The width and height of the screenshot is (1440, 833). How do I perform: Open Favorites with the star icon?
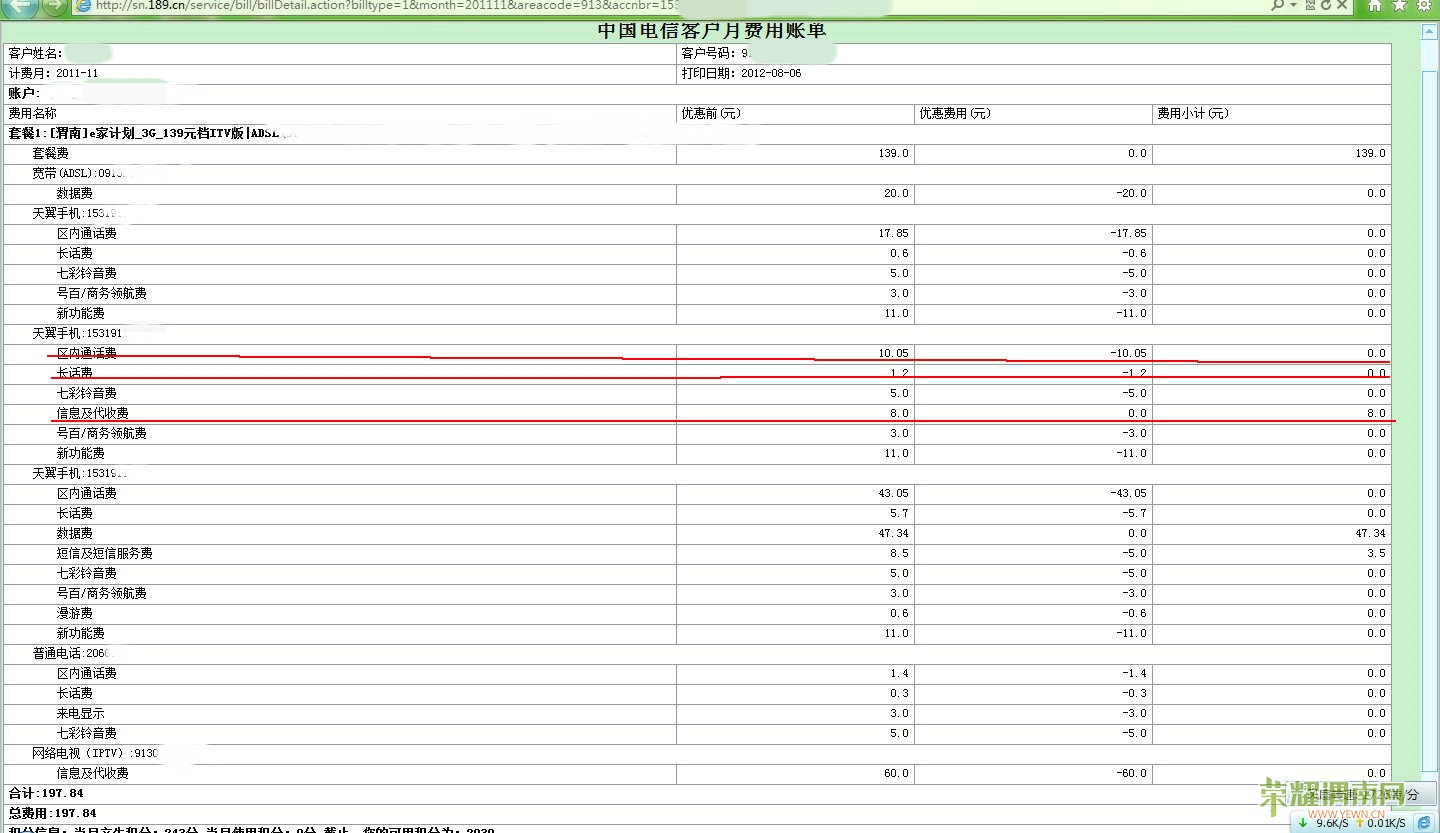1399,6
